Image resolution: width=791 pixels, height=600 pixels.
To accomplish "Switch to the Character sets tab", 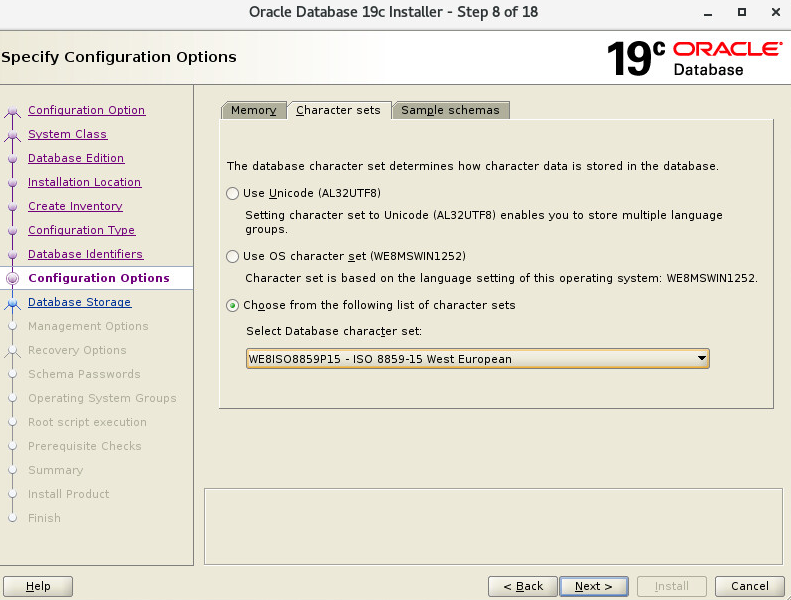I will click(x=338, y=110).
